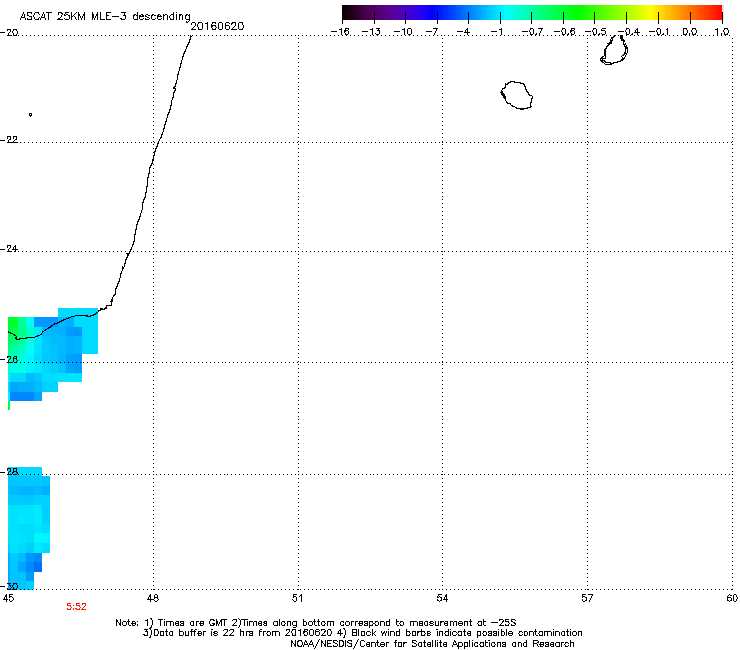Screen dimensions: 740x650
Task: Click the colorbar label -10
Action: click(x=403, y=32)
